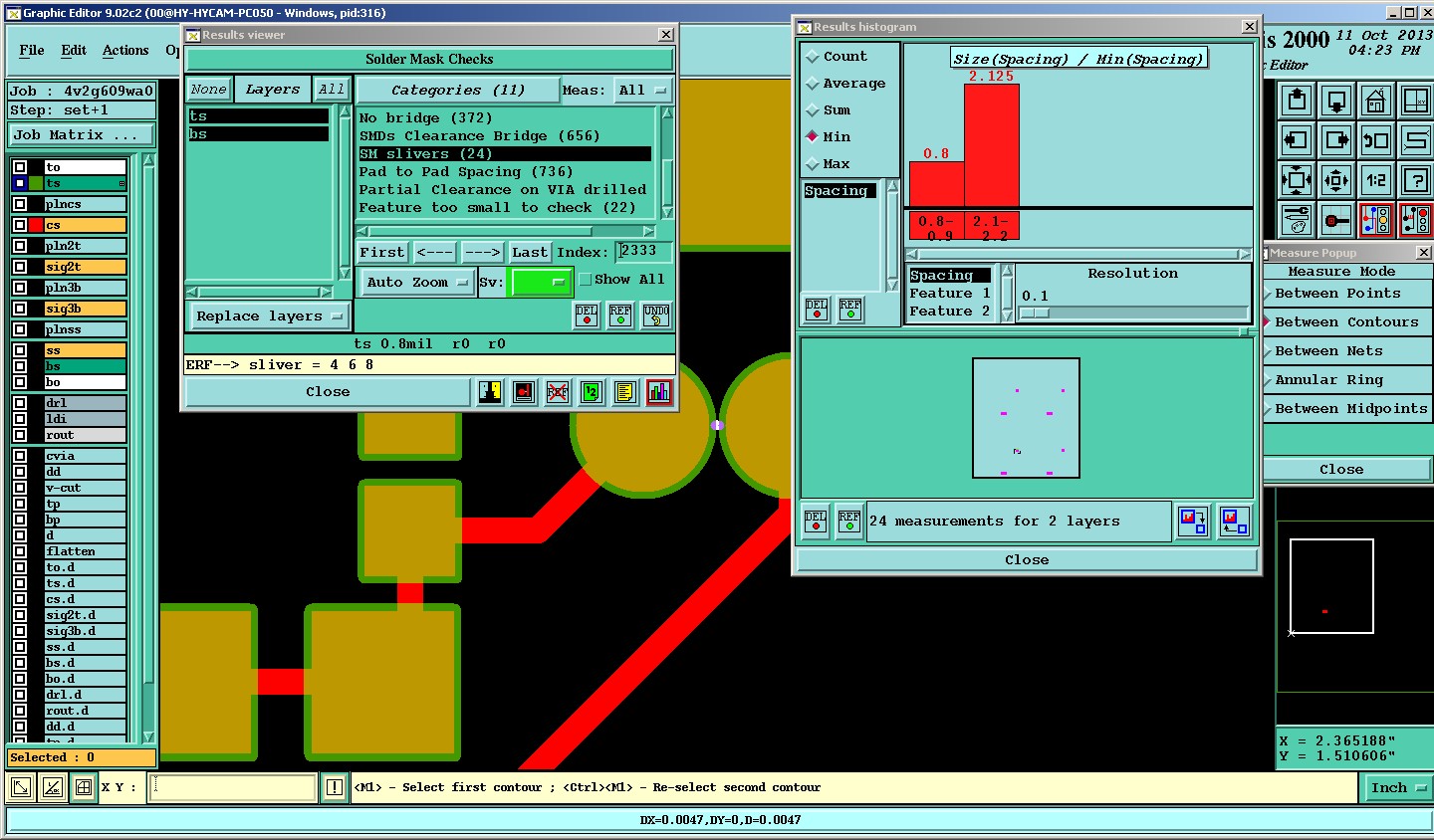Screen dimensions: 1434x840
Task: Click the Last result button
Action: point(530,253)
